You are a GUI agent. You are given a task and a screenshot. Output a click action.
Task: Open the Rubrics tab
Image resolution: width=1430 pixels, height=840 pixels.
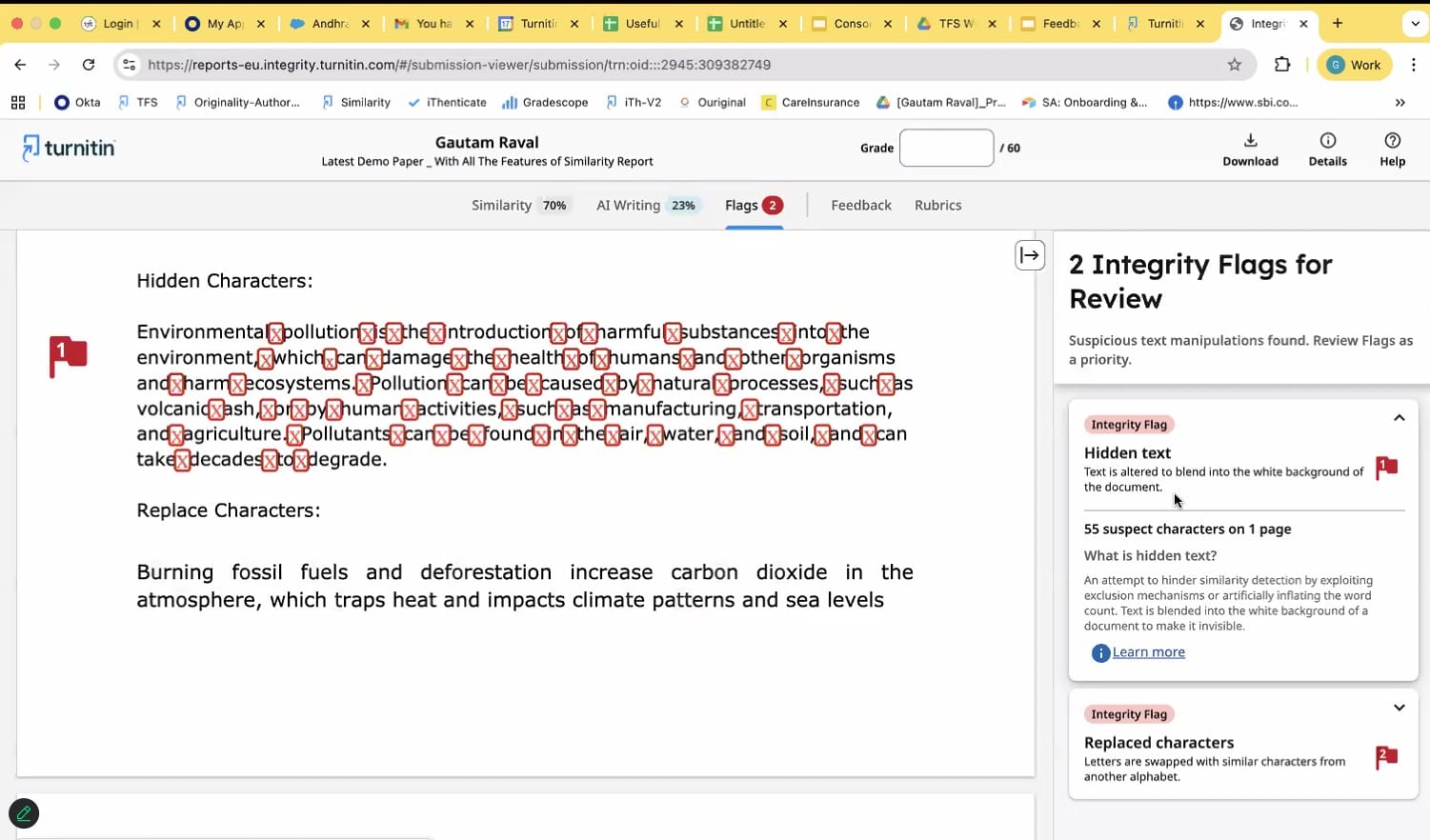937,206
